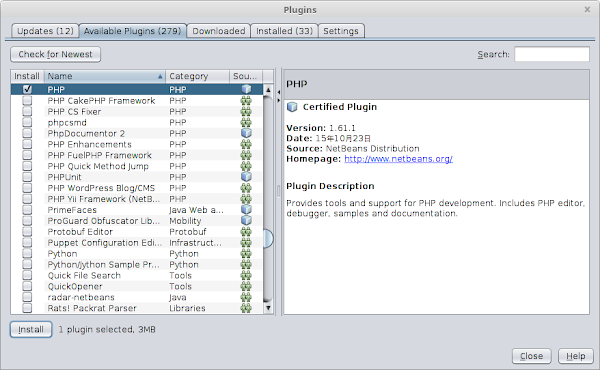Open Help for the Plugins dialog
Screen dimensions: 600x370
click(x=576, y=356)
